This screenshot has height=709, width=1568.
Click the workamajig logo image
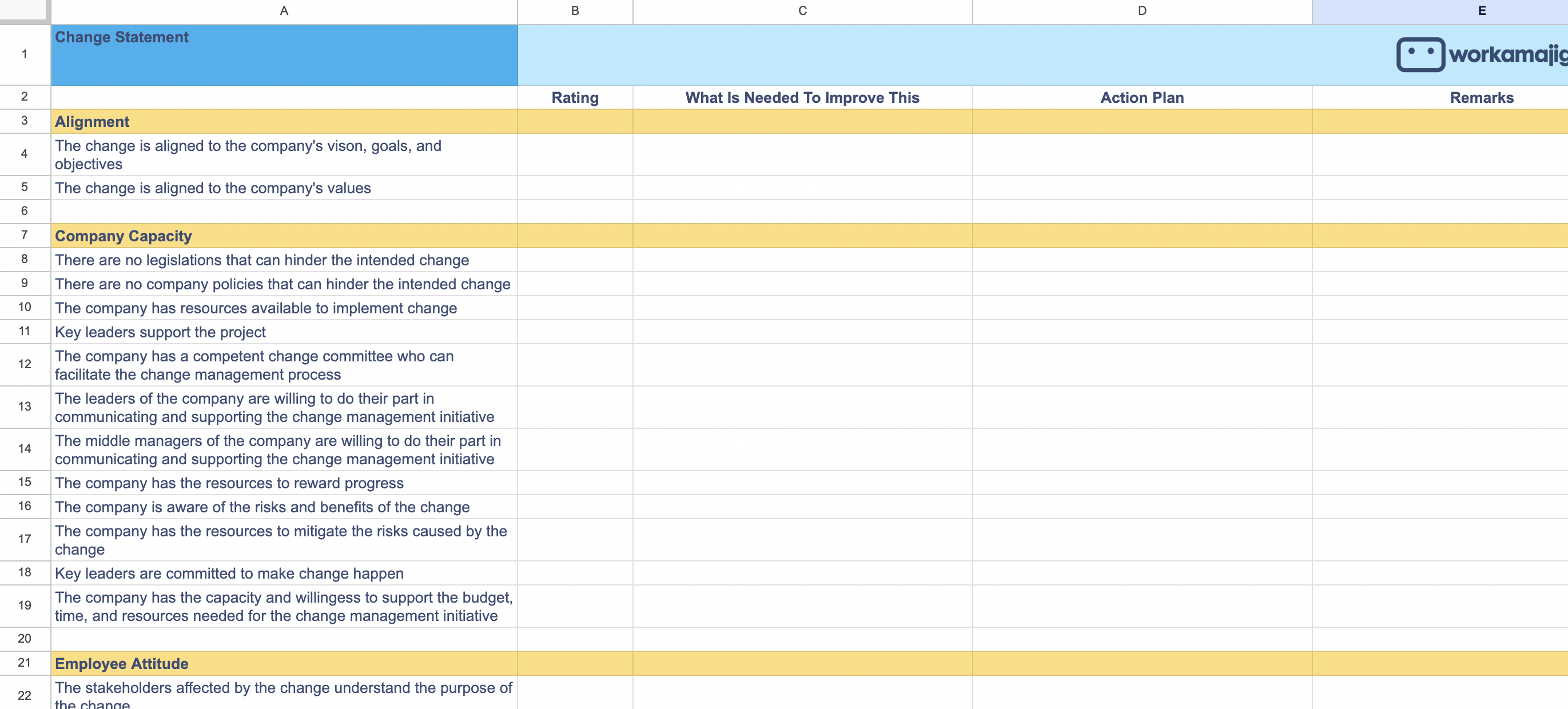[1482, 55]
